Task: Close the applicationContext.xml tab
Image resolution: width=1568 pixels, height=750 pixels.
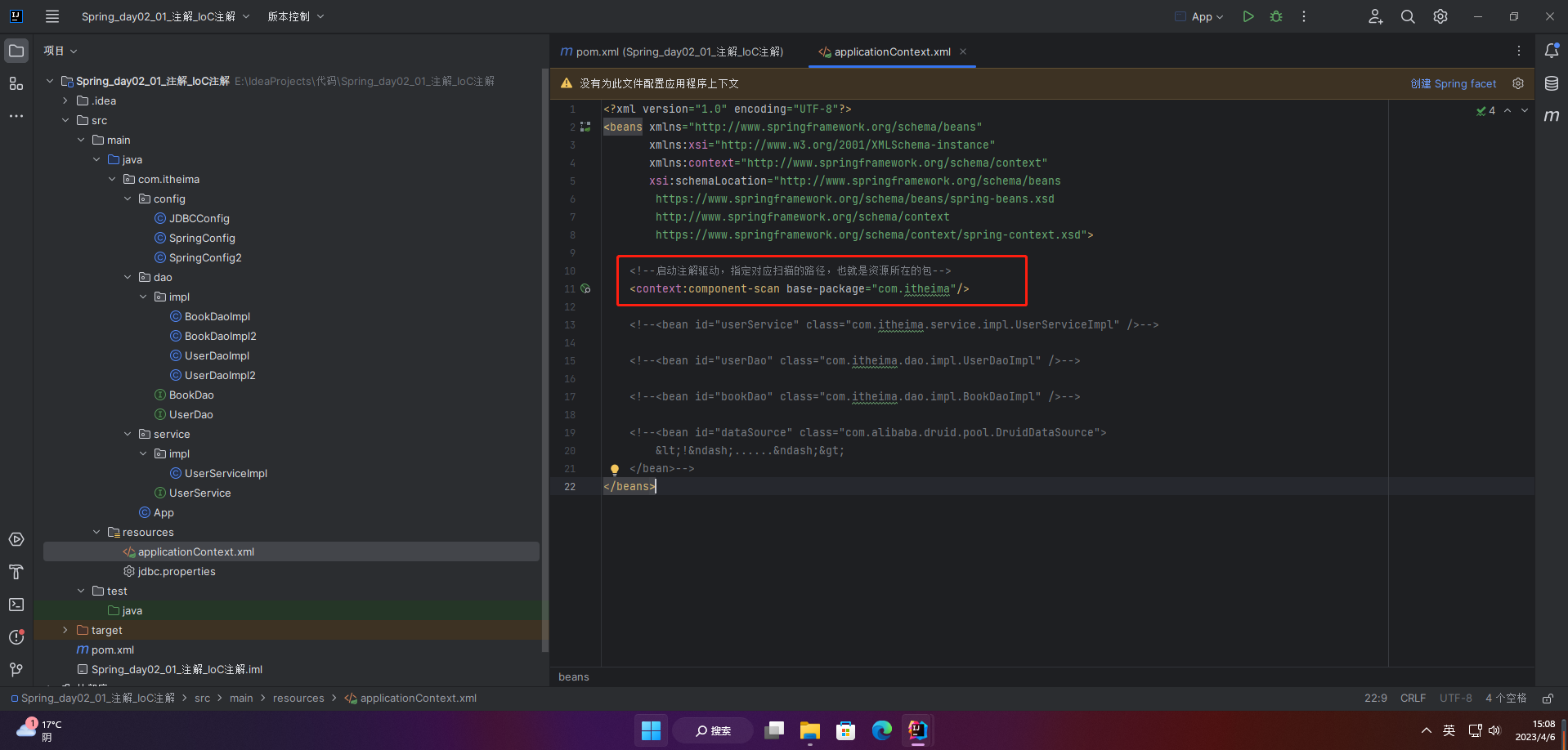Action: pos(963,51)
